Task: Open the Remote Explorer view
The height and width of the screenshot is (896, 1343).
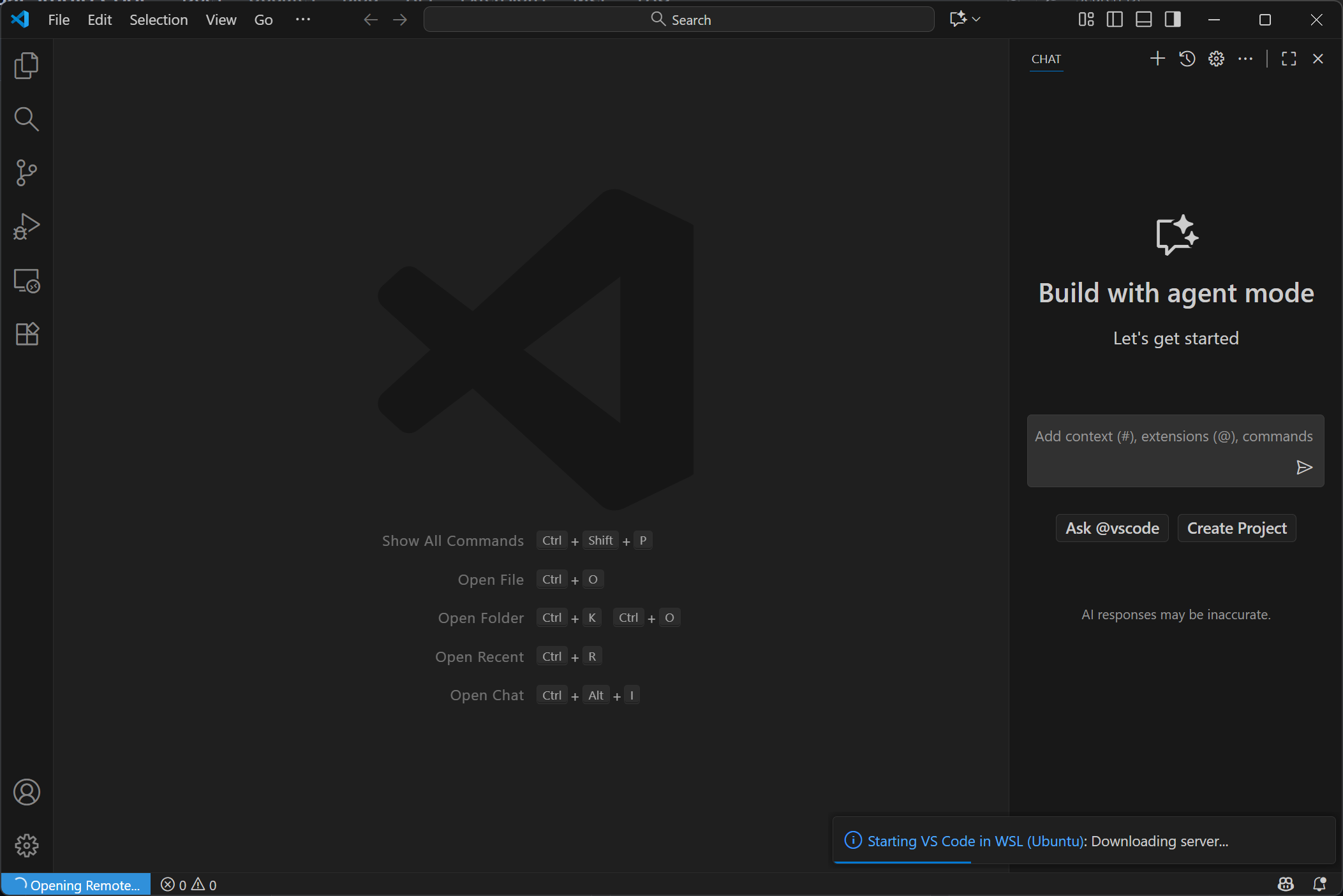Action: (26, 281)
